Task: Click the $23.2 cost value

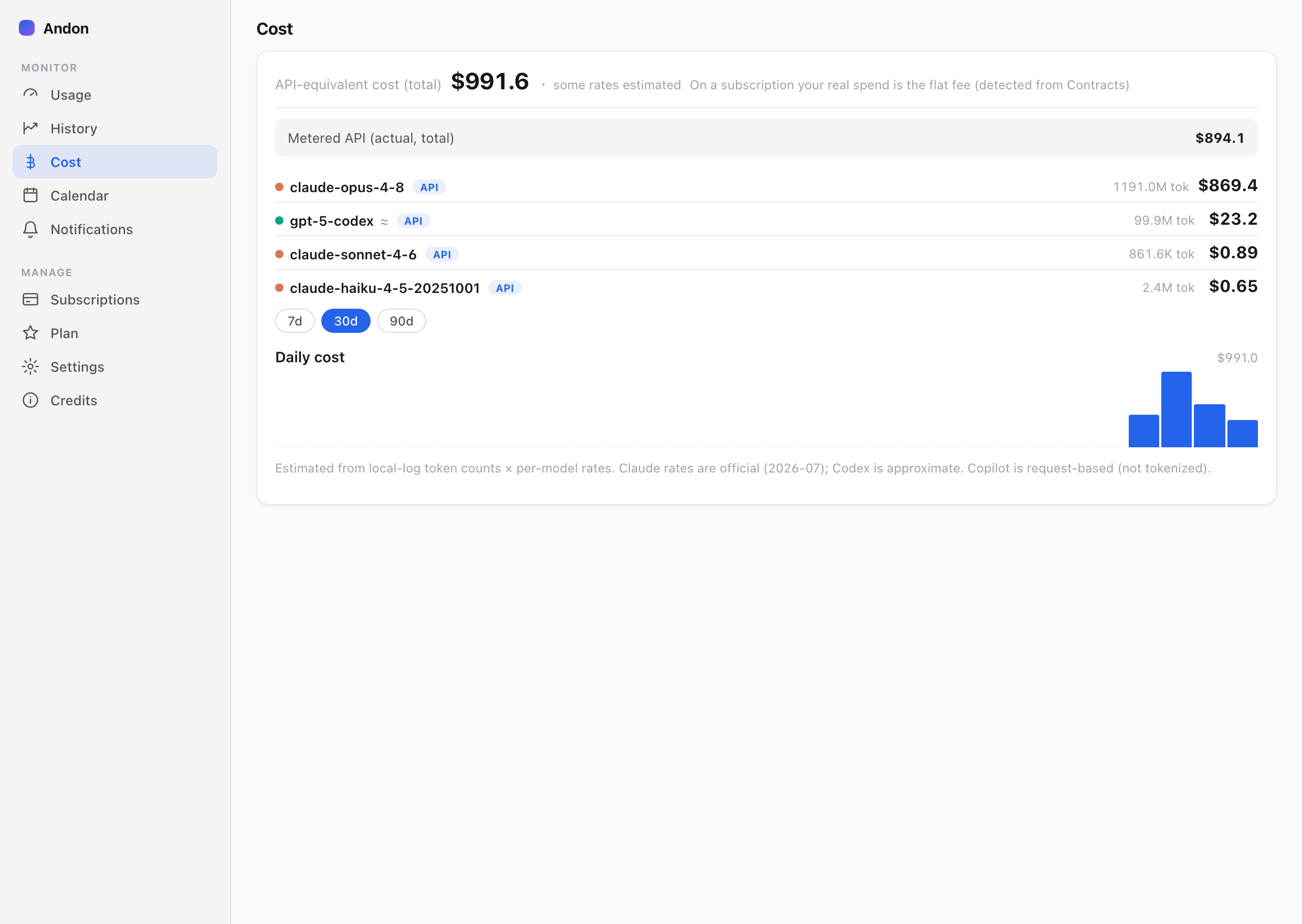Action: (x=1233, y=219)
